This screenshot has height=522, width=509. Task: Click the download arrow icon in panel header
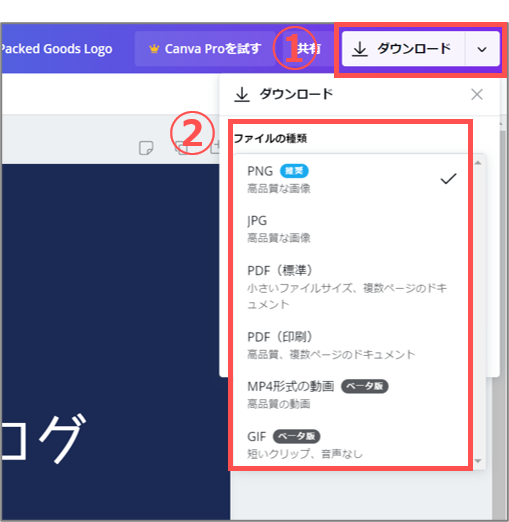point(242,95)
